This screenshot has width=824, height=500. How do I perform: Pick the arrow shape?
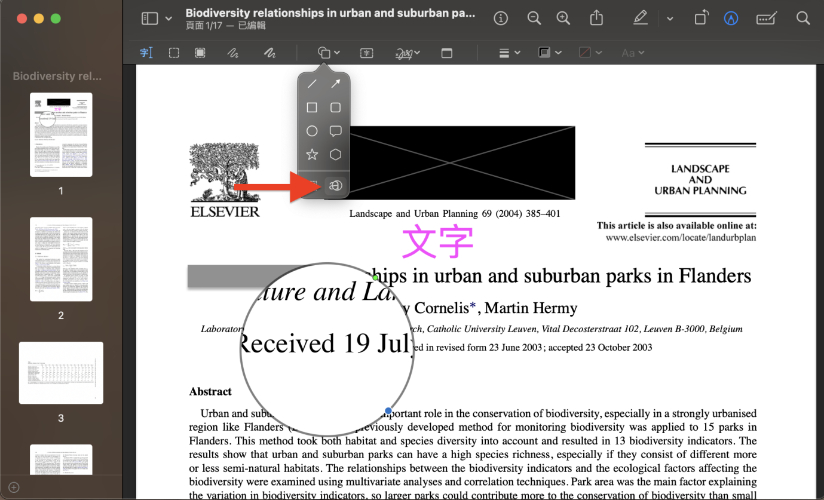(x=336, y=84)
